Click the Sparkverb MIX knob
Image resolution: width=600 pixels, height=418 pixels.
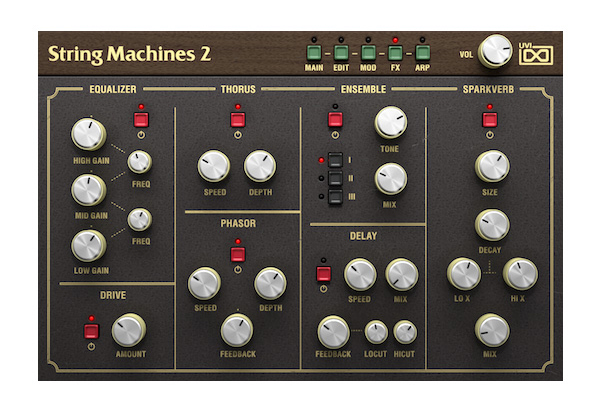coord(492,330)
